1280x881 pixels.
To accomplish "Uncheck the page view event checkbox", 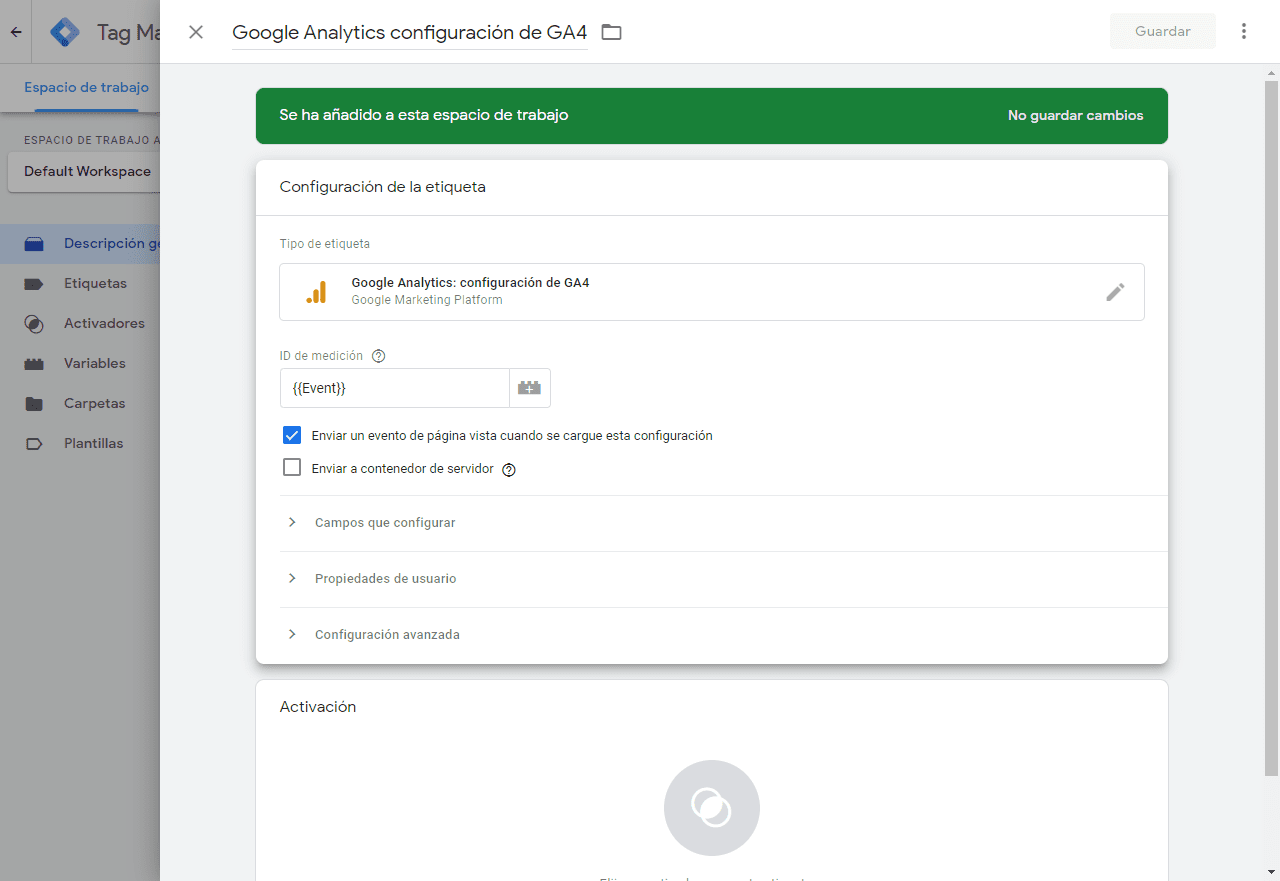I will click(x=292, y=435).
